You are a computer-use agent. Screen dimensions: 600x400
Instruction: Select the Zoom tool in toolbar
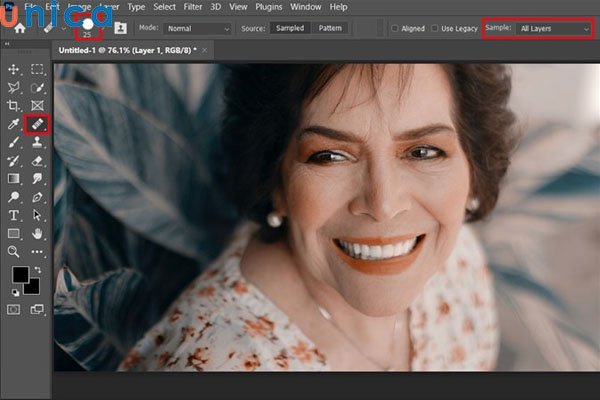point(14,251)
